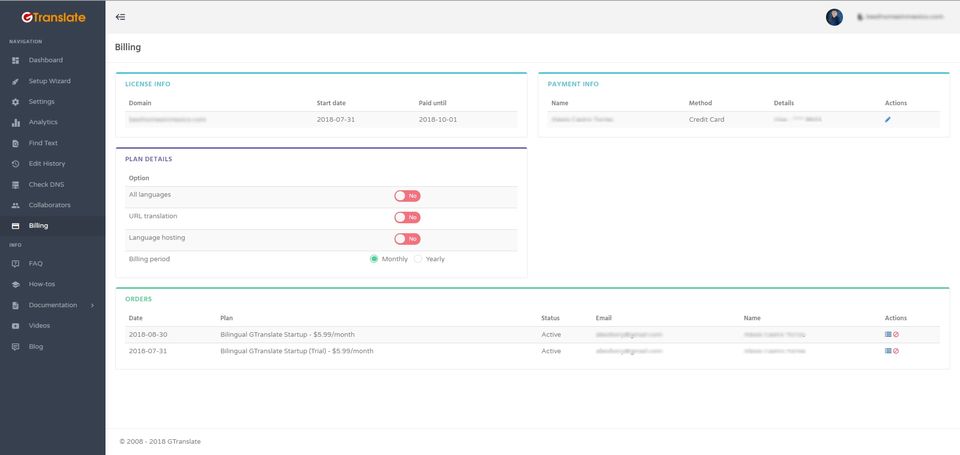Open Analytics in the navigation
This screenshot has width=960, height=455.
[43, 122]
